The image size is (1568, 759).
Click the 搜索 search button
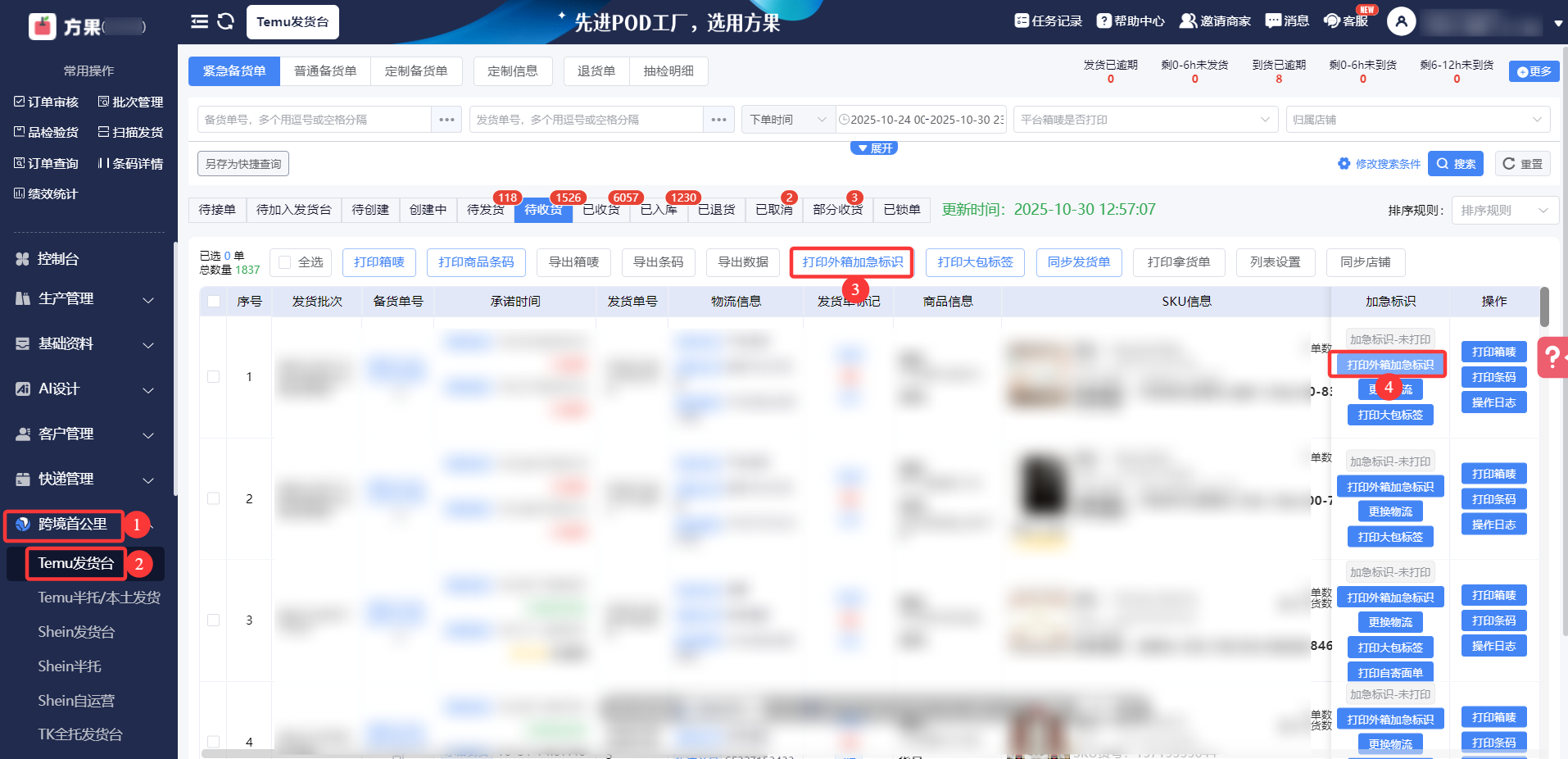click(x=1456, y=164)
